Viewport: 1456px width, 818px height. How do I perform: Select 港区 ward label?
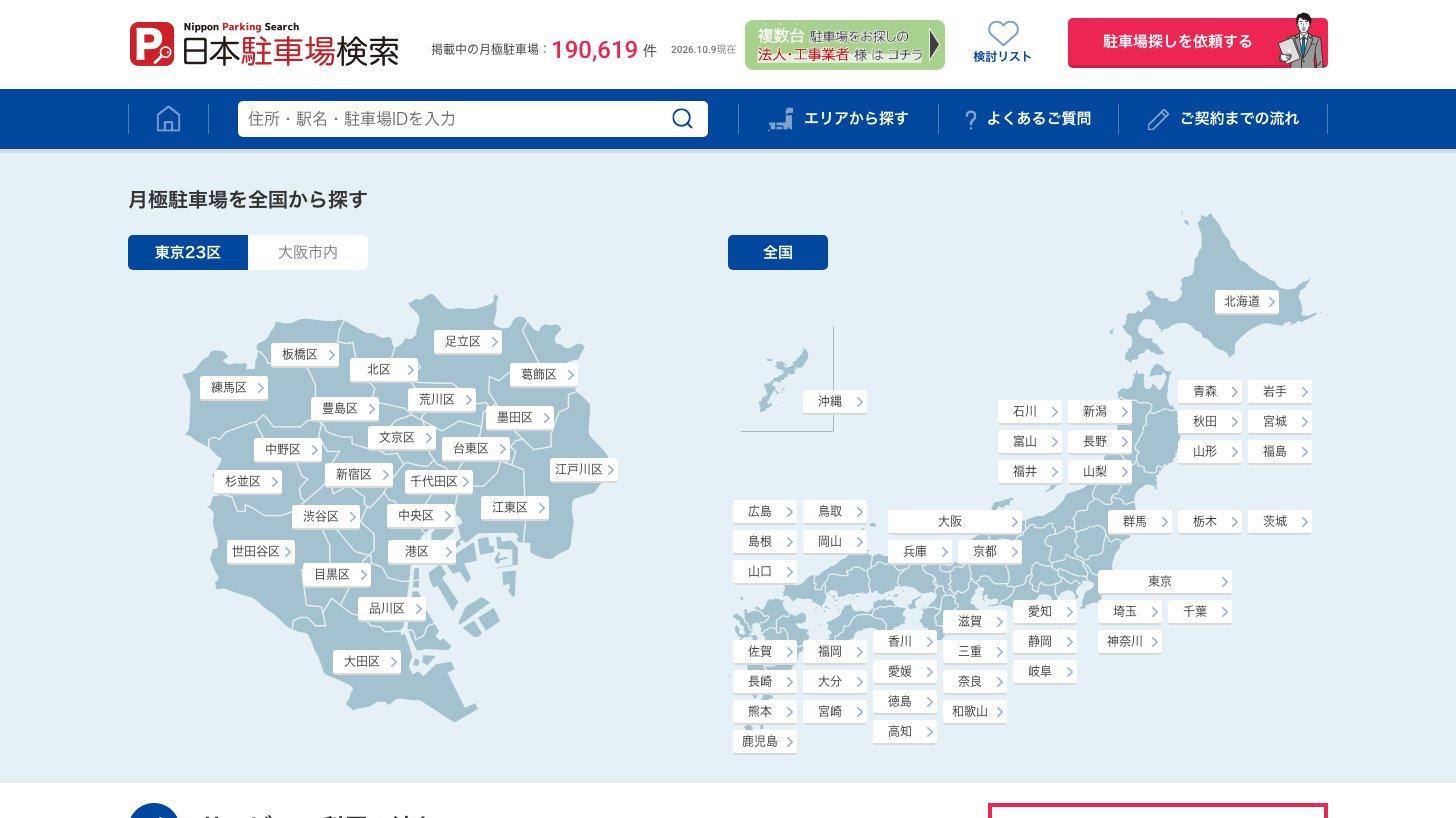pyautogui.click(x=421, y=551)
